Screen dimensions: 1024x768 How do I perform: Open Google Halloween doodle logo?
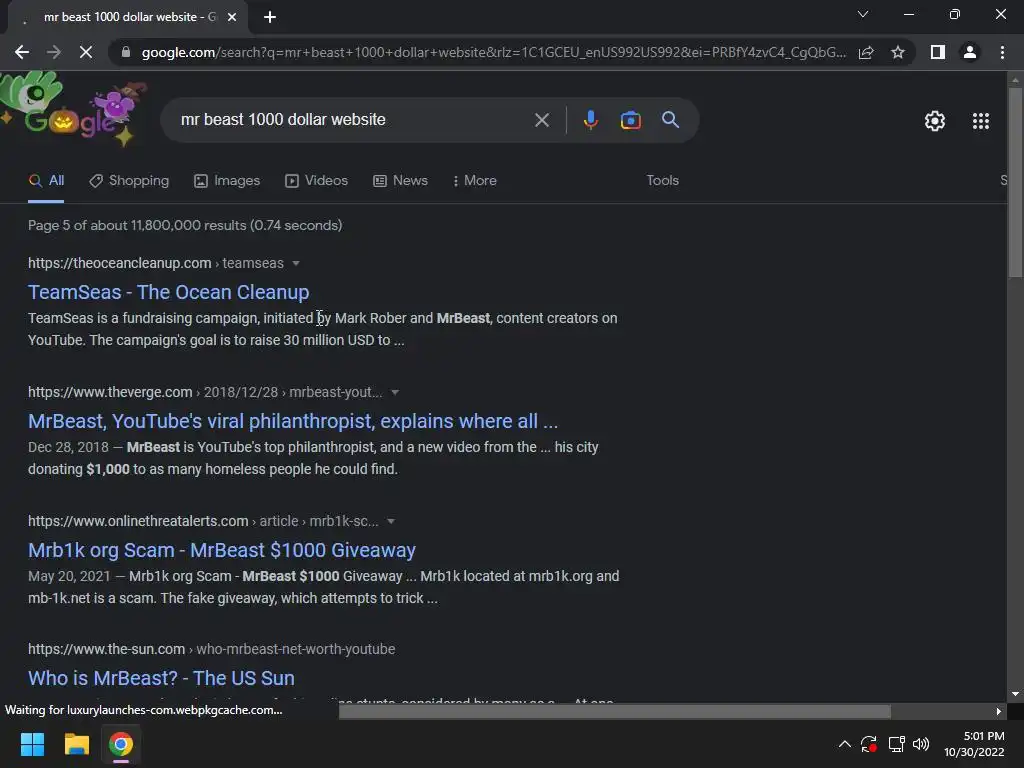tap(72, 109)
